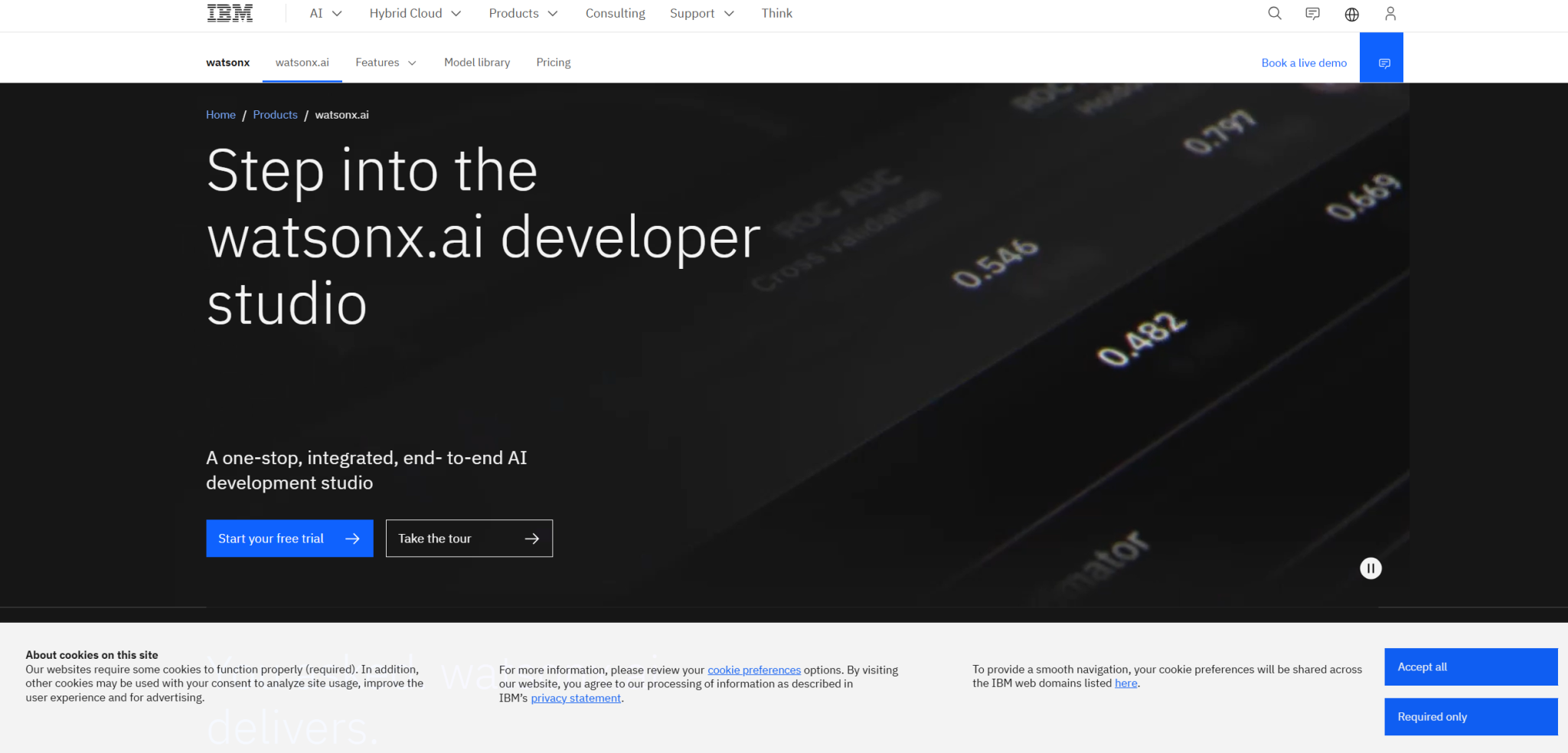
Task: Open the Model library tab
Action: (477, 62)
